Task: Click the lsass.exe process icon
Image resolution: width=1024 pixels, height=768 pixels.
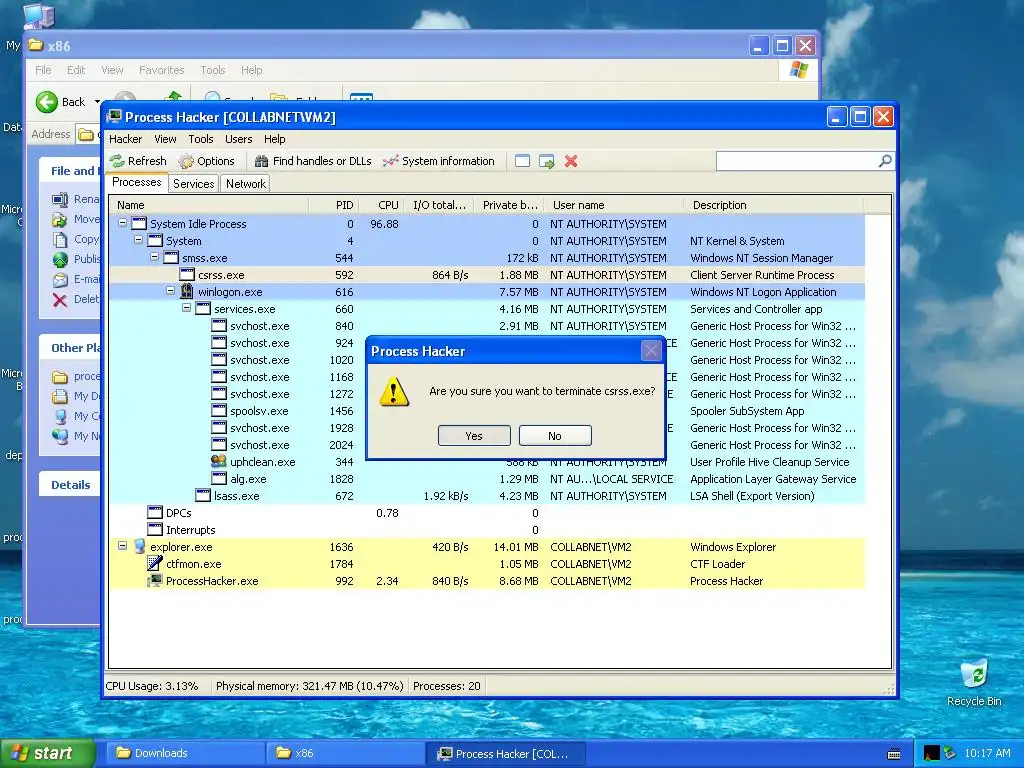Action: click(x=203, y=495)
